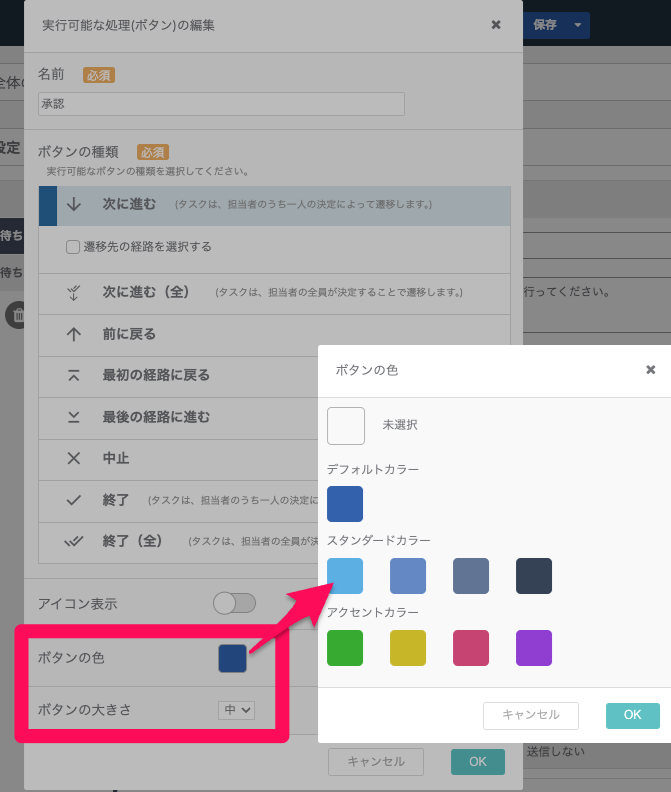Select the purple accent color swatch

click(x=534, y=648)
